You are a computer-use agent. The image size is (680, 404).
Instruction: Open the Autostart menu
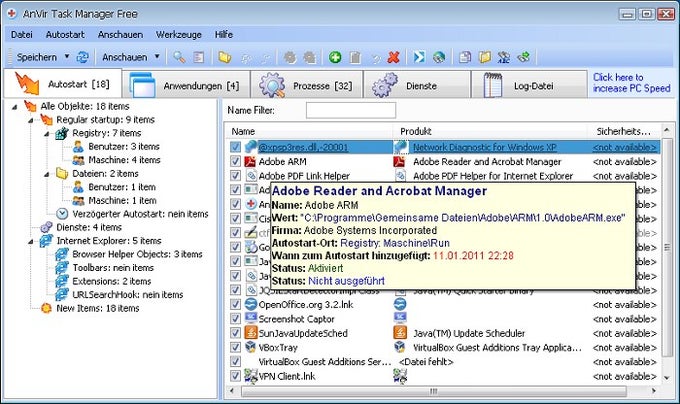pos(65,35)
